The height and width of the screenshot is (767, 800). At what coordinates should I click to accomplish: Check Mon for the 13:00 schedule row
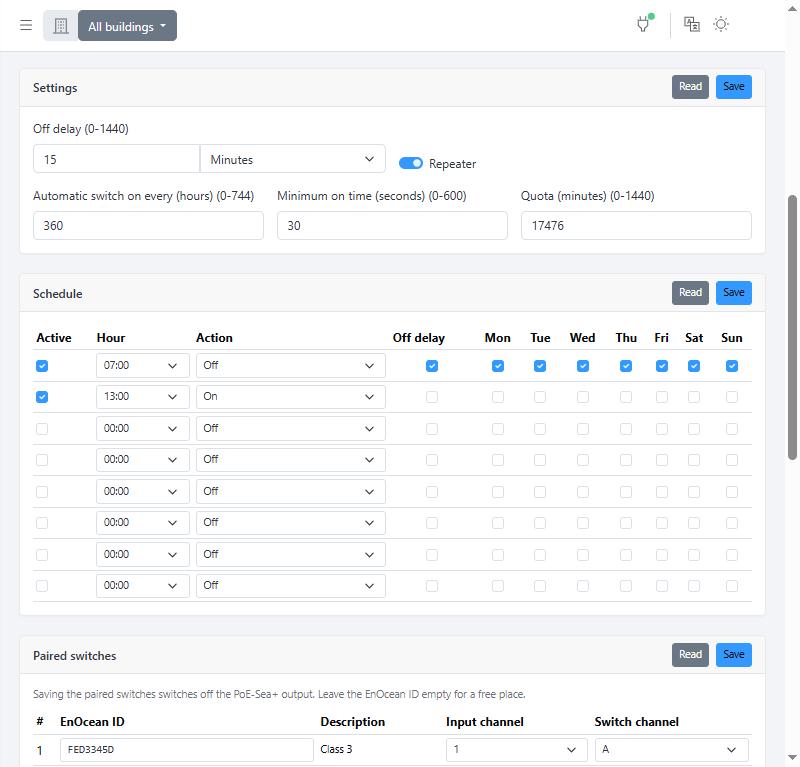click(x=498, y=397)
